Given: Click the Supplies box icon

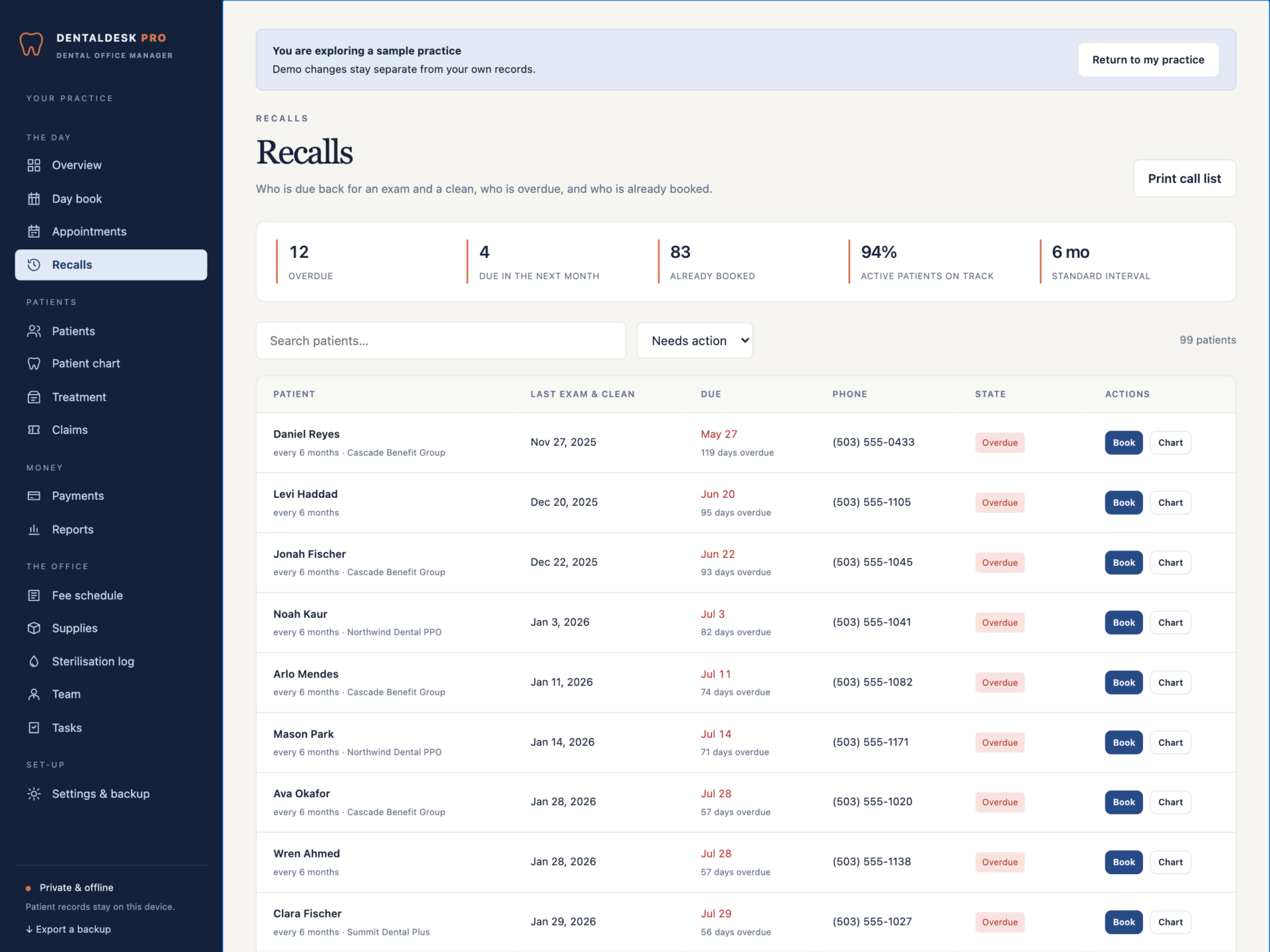Looking at the screenshot, I should pos(34,628).
